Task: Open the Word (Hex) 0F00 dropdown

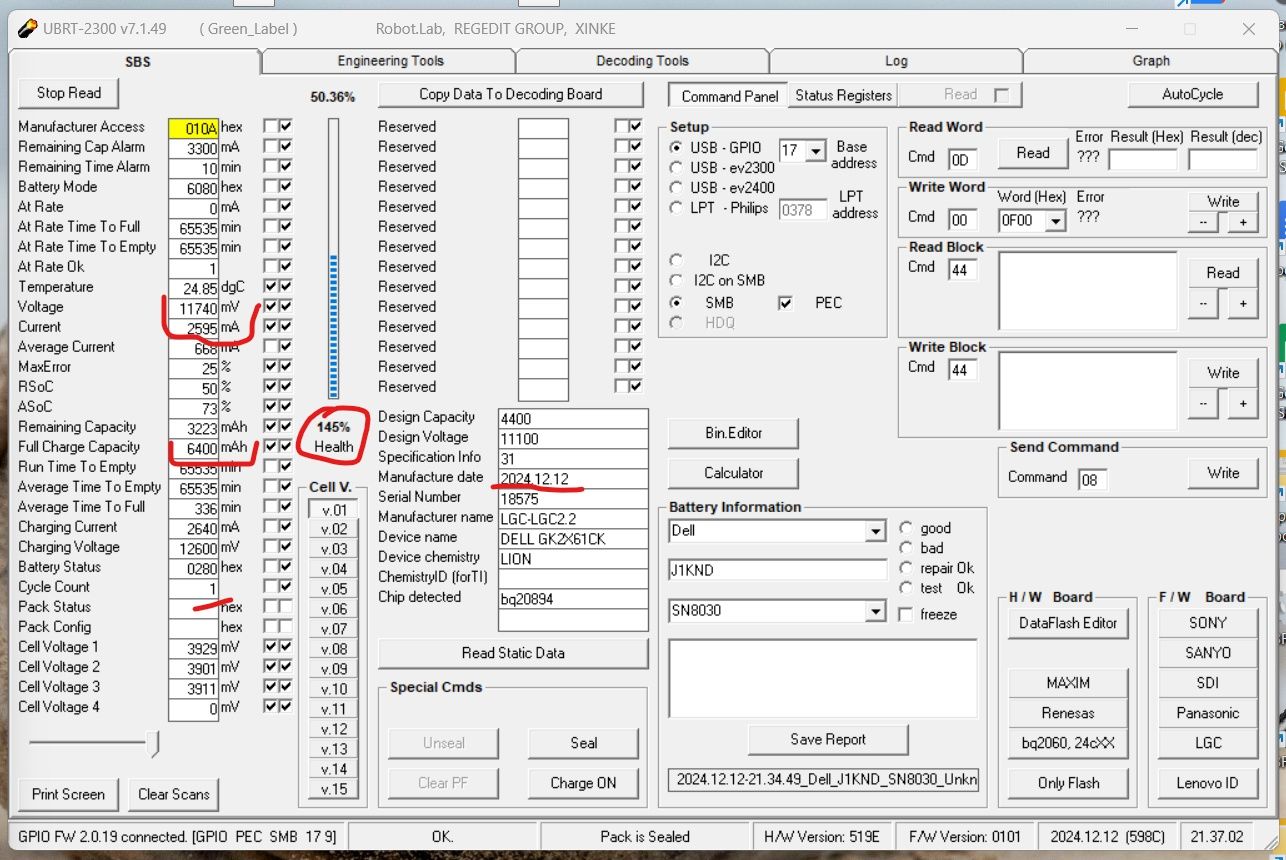Action: coord(1056,221)
